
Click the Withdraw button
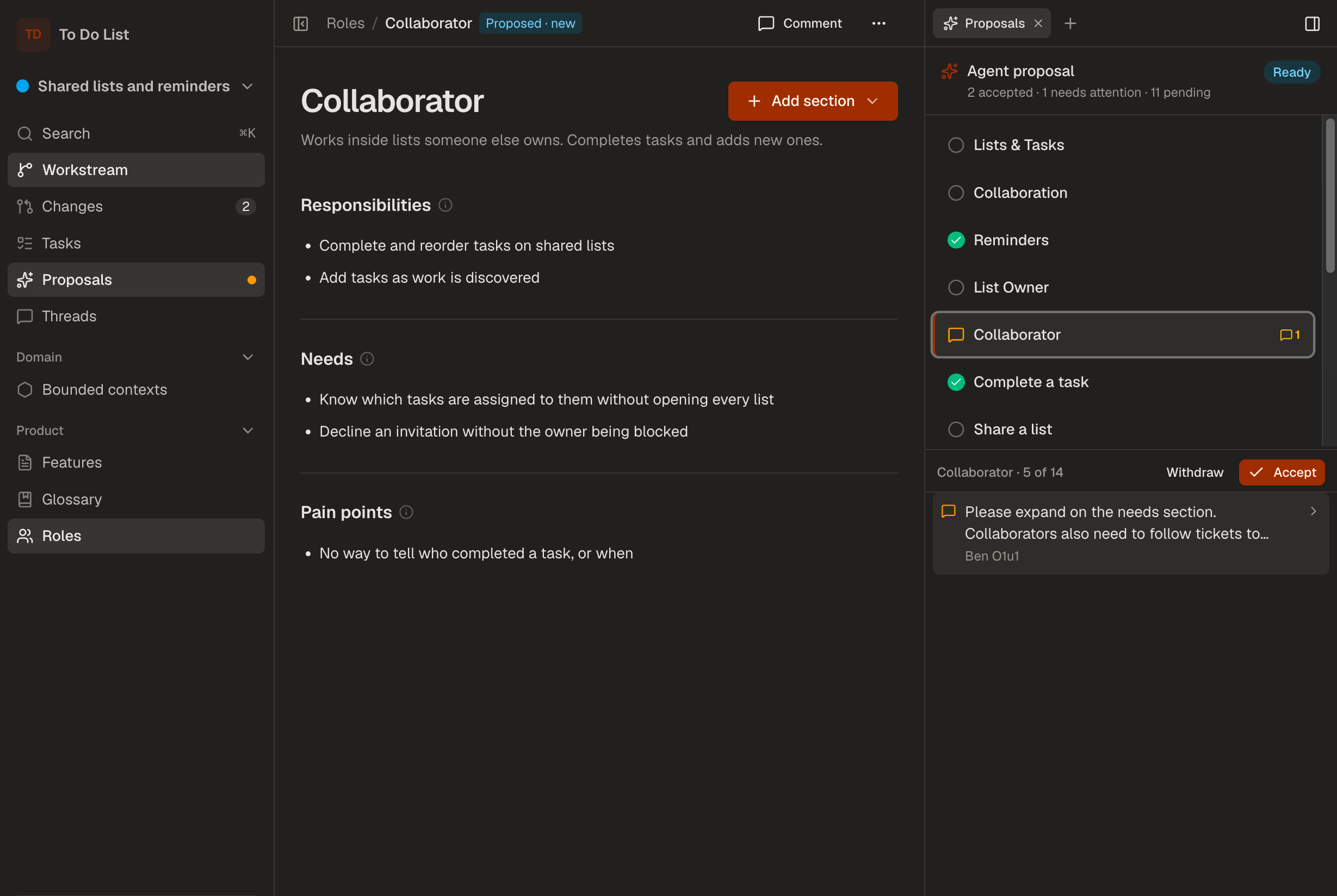[x=1194, y=472]
